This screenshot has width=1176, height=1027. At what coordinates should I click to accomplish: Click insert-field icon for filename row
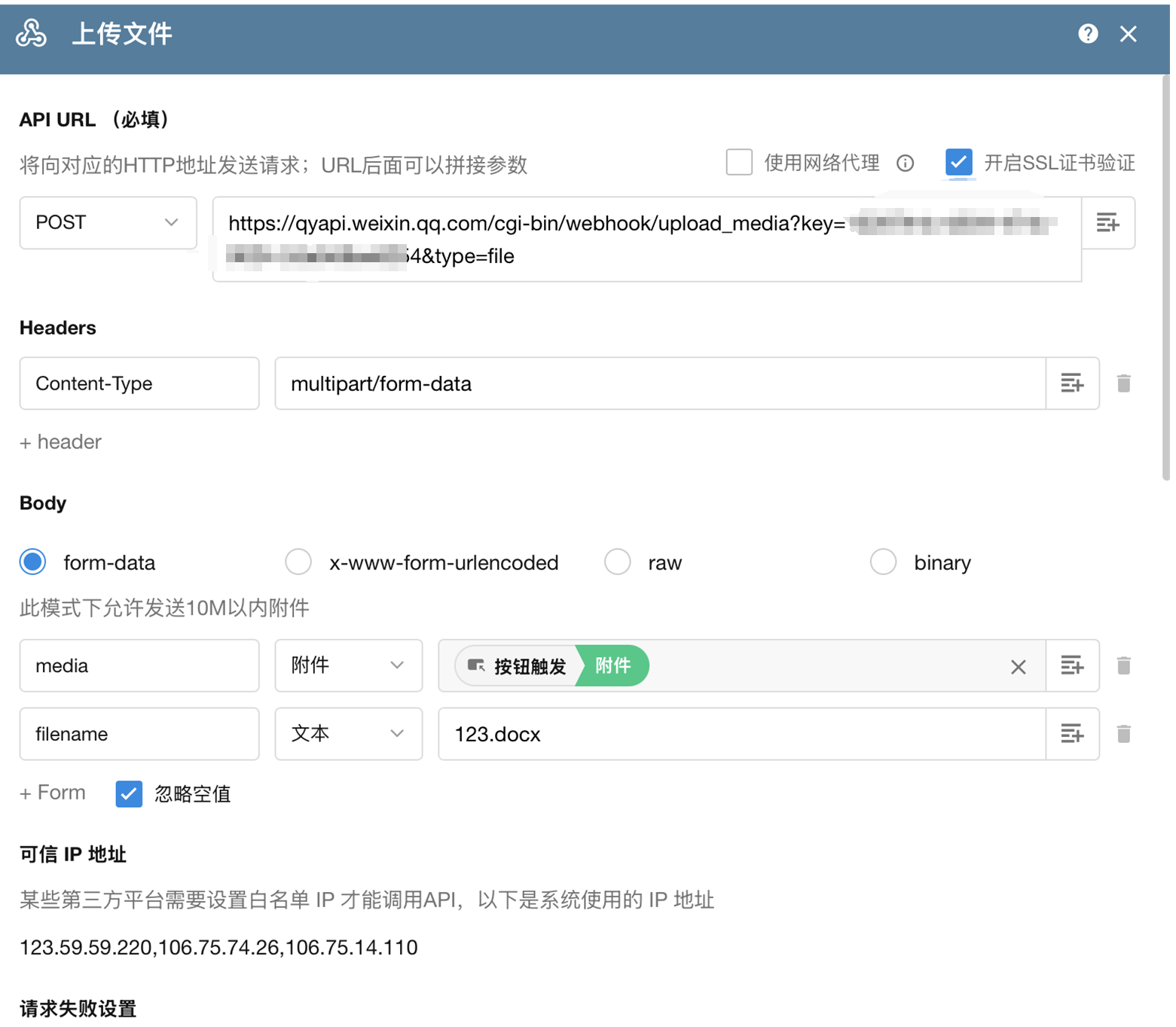click(x=1071, y=734)
